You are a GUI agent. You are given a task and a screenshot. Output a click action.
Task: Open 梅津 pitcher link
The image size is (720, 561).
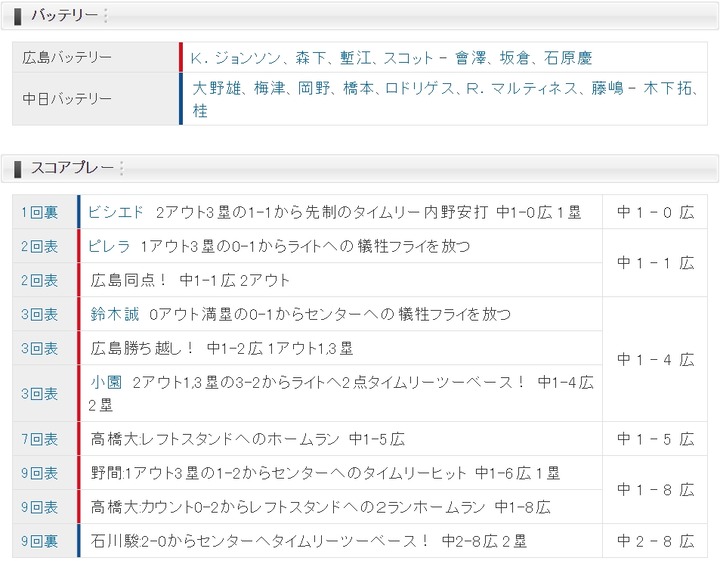click(x=270, y=88)
